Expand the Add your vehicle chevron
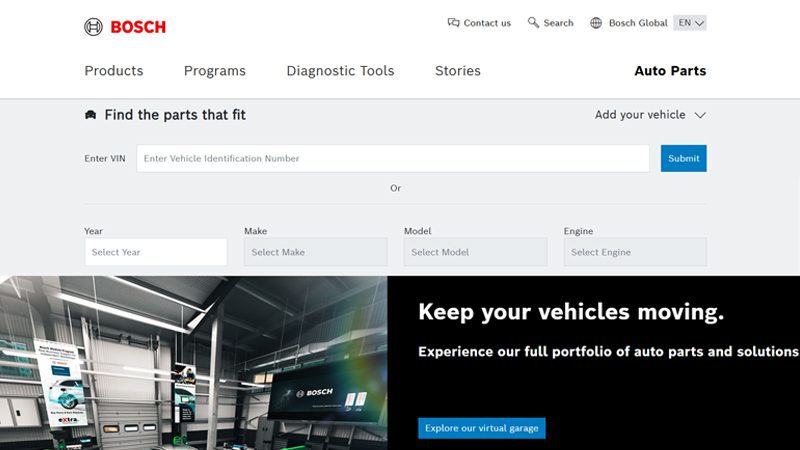The width and height of the screenshot is (800, 450). [700, 115]
